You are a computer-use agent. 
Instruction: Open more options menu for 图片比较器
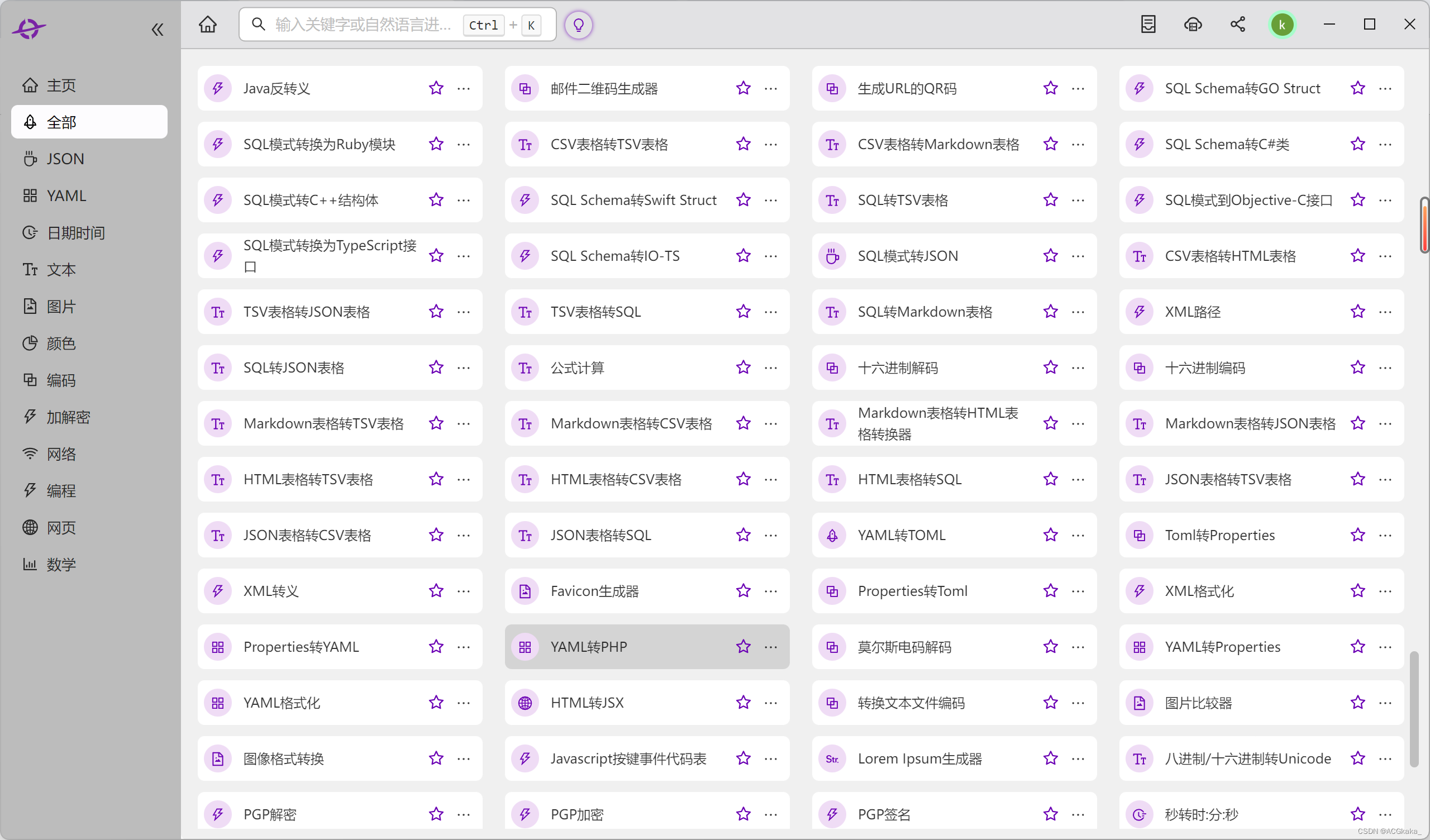coord(1385,703)
